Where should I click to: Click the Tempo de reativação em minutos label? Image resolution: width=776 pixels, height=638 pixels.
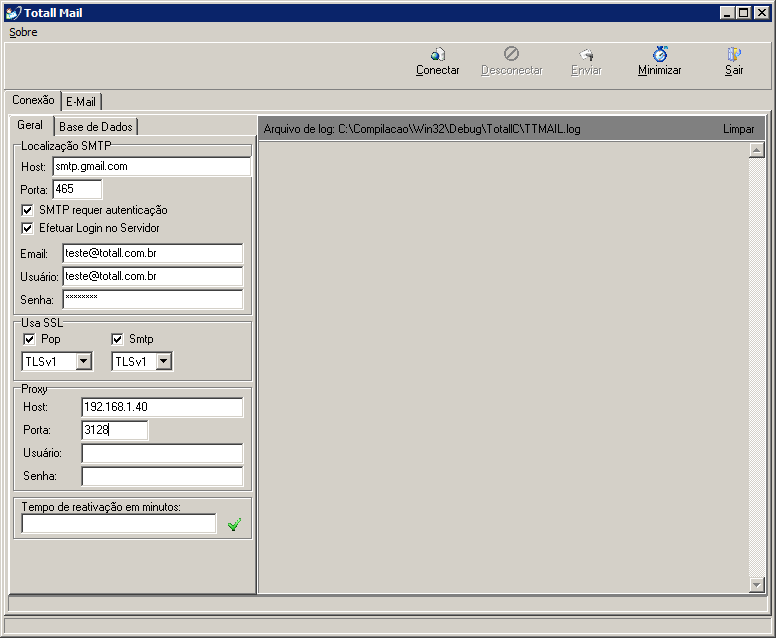[101, 507]
